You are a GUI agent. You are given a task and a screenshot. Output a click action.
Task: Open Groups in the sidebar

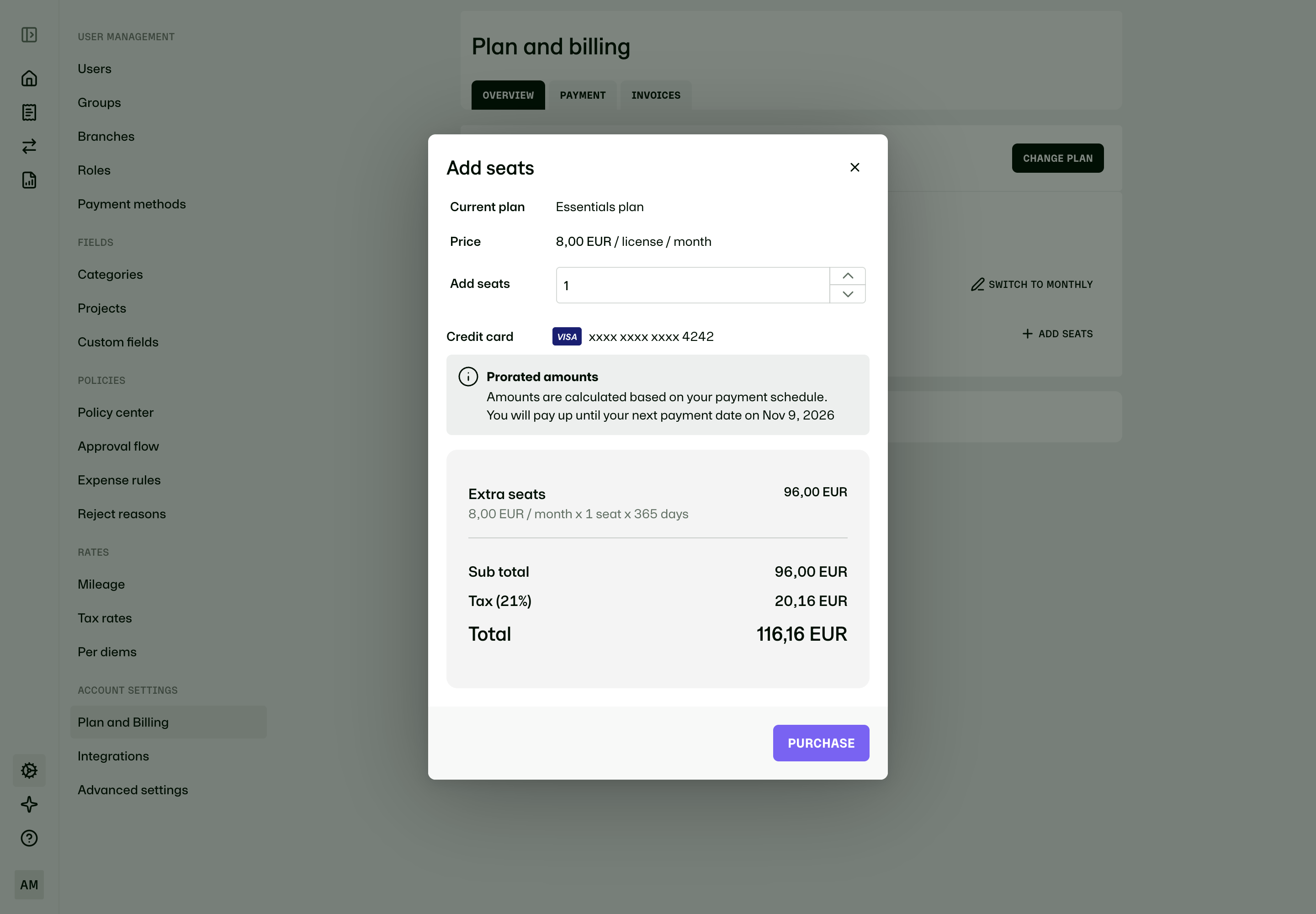99,102
